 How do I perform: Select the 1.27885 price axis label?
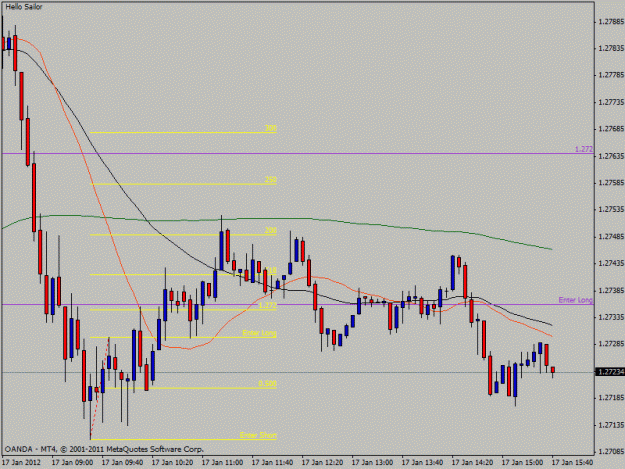tap(611, 21)
